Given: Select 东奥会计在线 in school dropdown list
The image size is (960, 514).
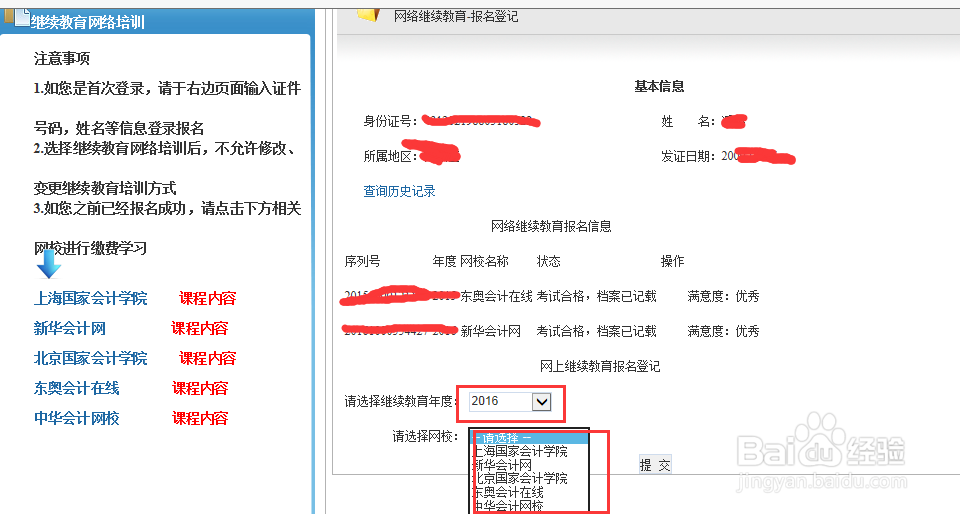Looking at the screenshot, I should [509, 492].
